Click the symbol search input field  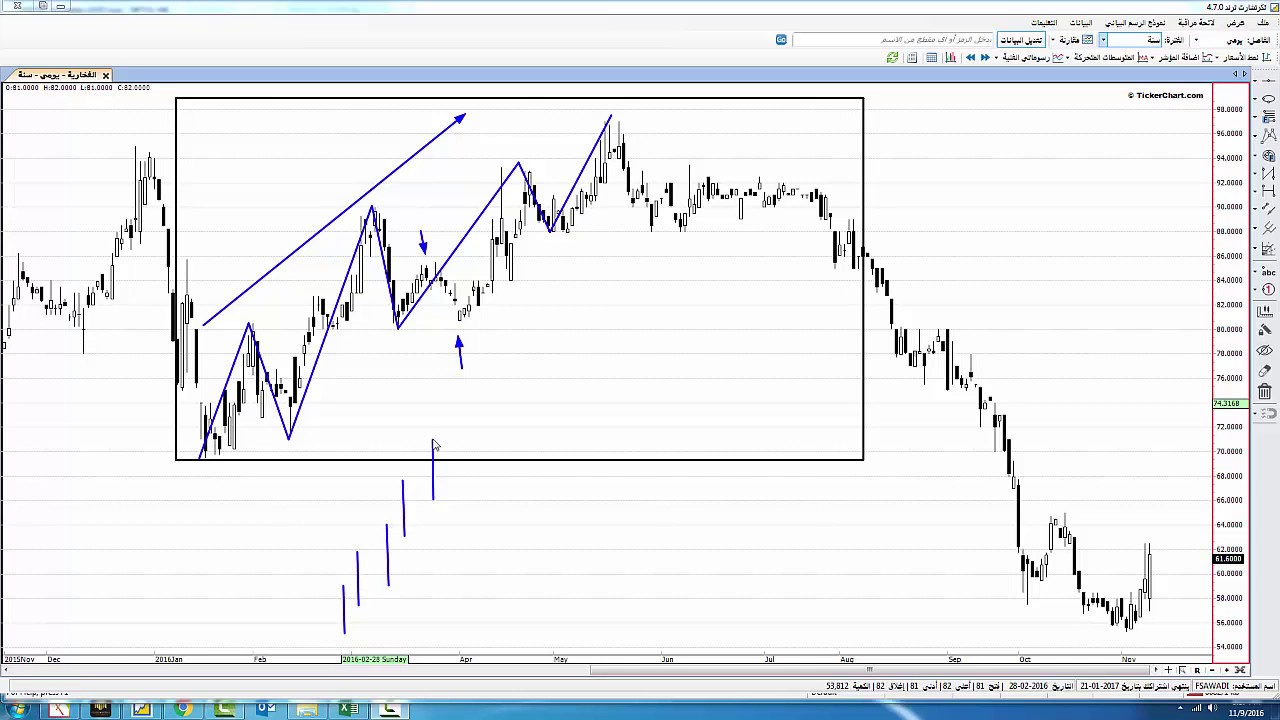(x=893, y=40)
